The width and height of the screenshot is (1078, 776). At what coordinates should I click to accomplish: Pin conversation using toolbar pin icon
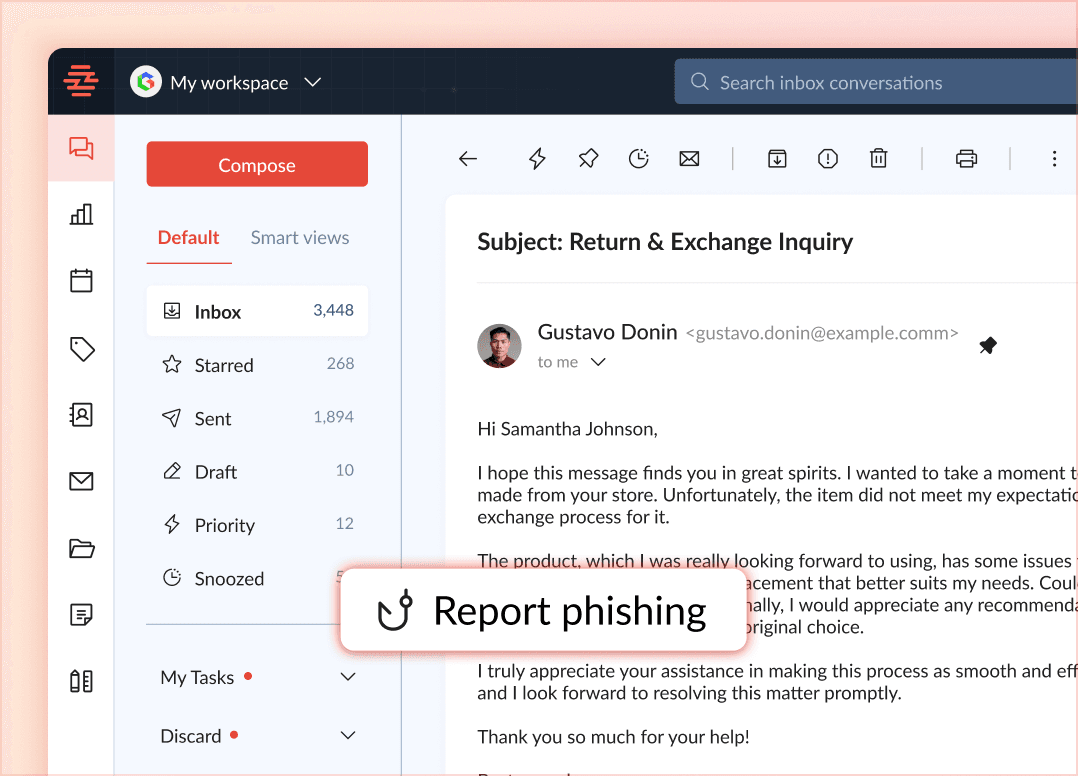[x=588, y=159]
